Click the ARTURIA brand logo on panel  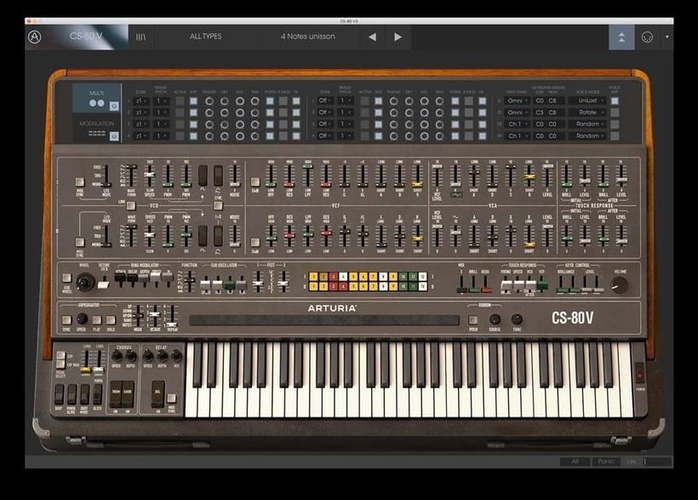[332, 308]
